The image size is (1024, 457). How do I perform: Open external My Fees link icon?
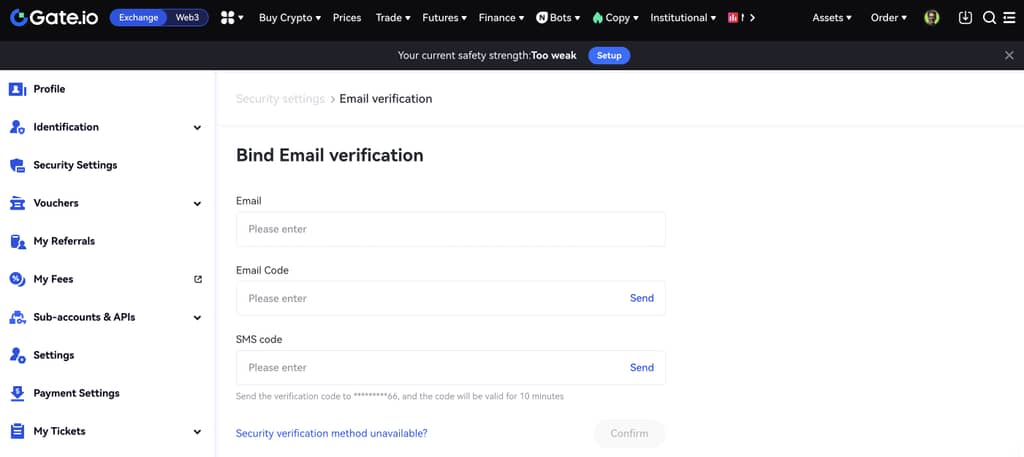197,279
